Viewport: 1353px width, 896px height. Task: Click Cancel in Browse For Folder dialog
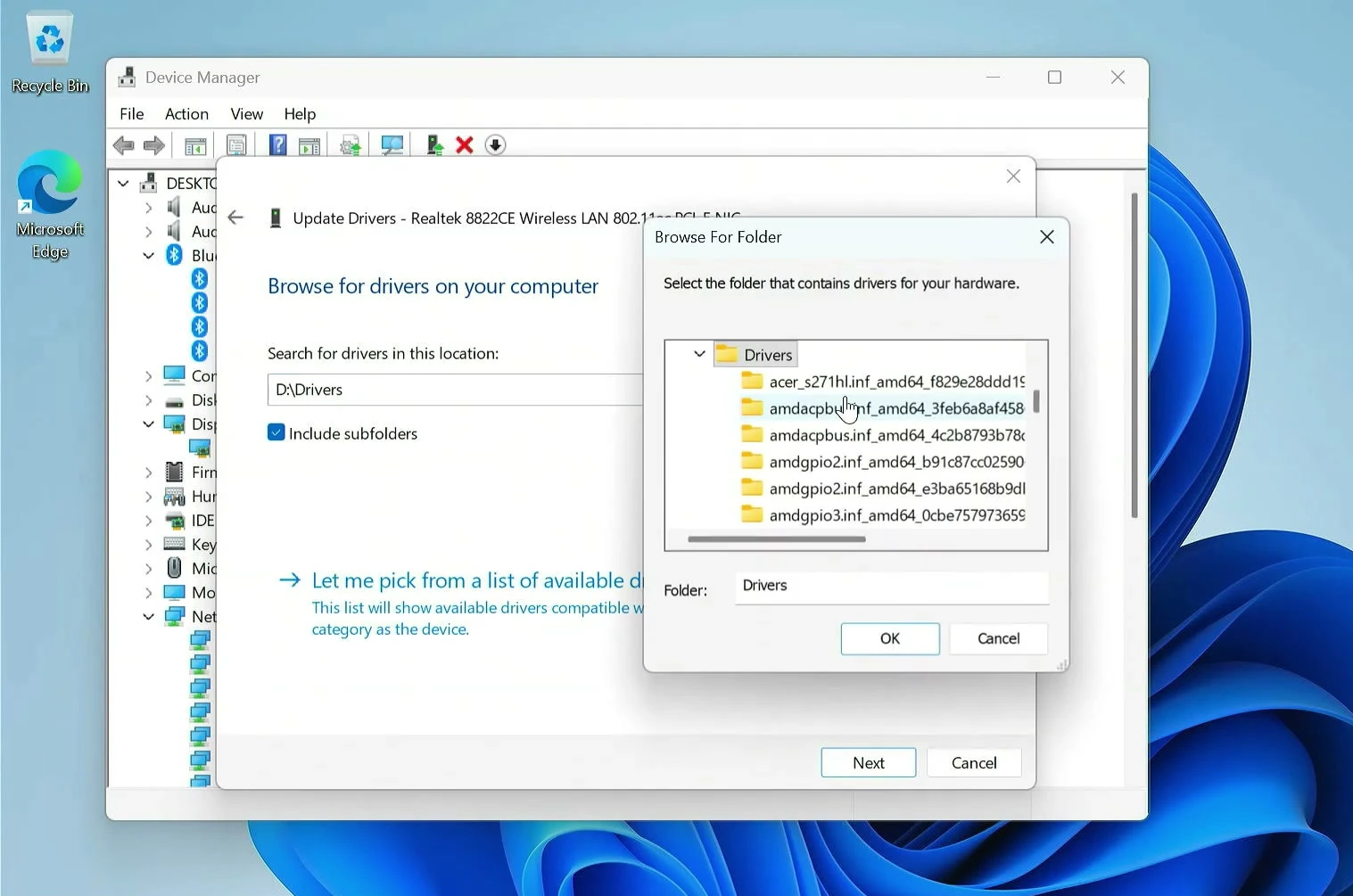pos(998,638)
